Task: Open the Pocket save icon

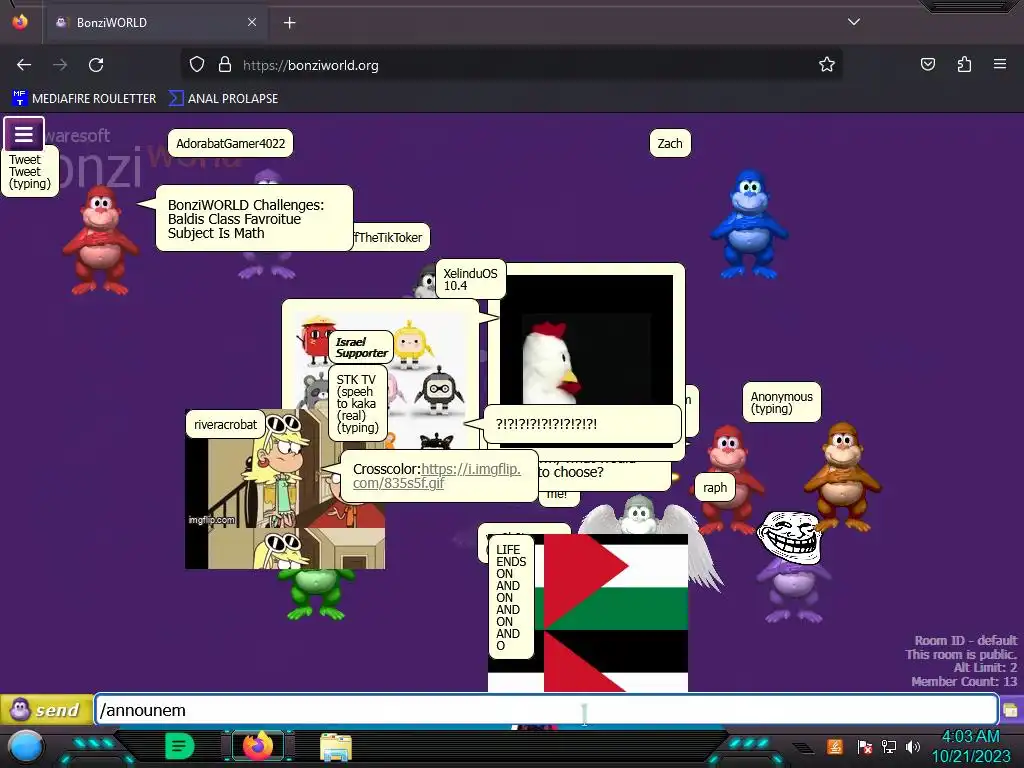Action: (x=927, y=64)
